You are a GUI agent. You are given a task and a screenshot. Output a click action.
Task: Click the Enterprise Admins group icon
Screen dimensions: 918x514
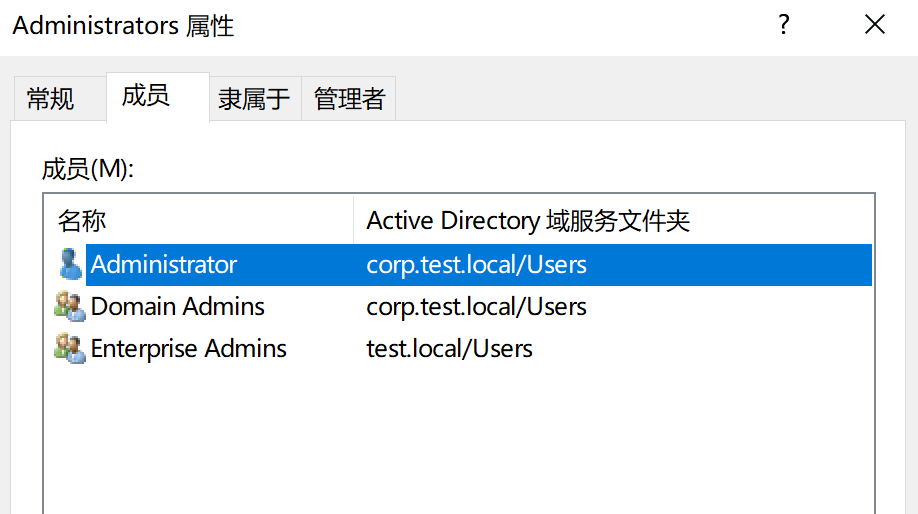[70, 348]
